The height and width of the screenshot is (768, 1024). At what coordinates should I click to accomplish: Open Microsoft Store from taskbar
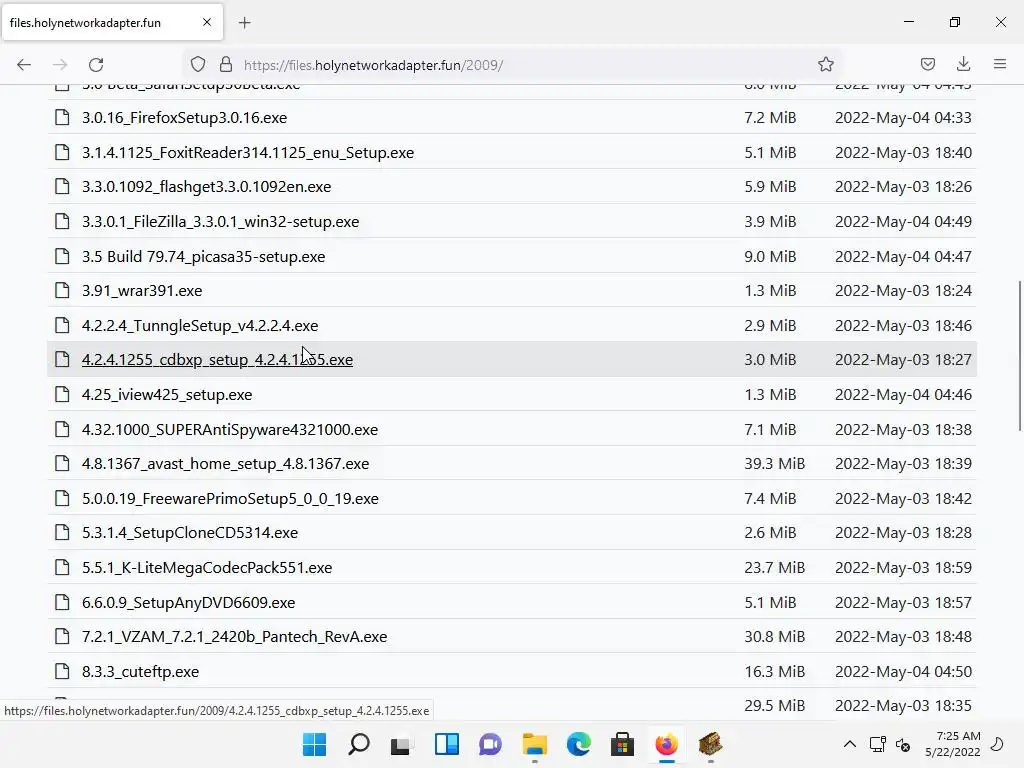[622, 744]
